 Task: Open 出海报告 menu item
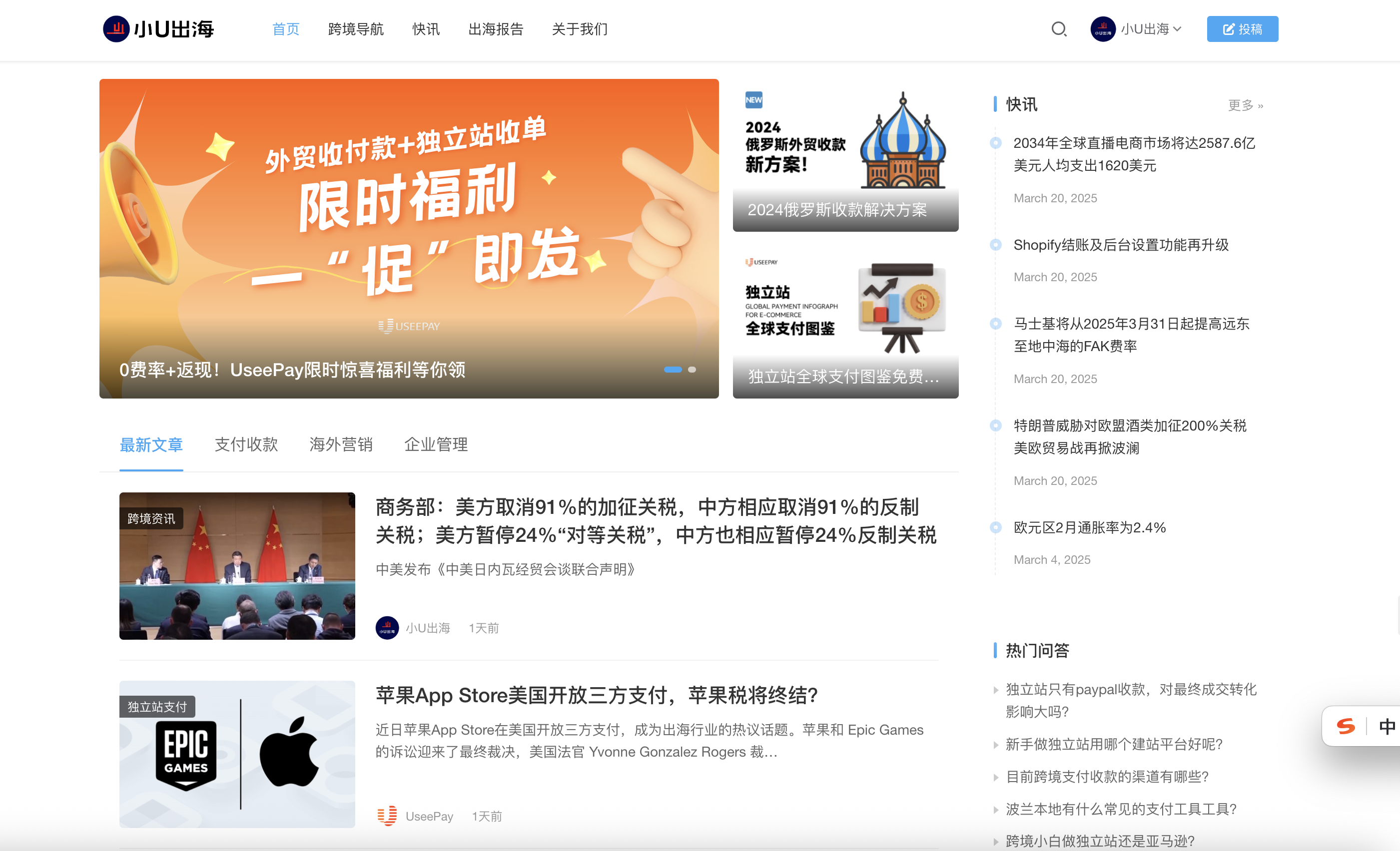(x=496, y=29)
